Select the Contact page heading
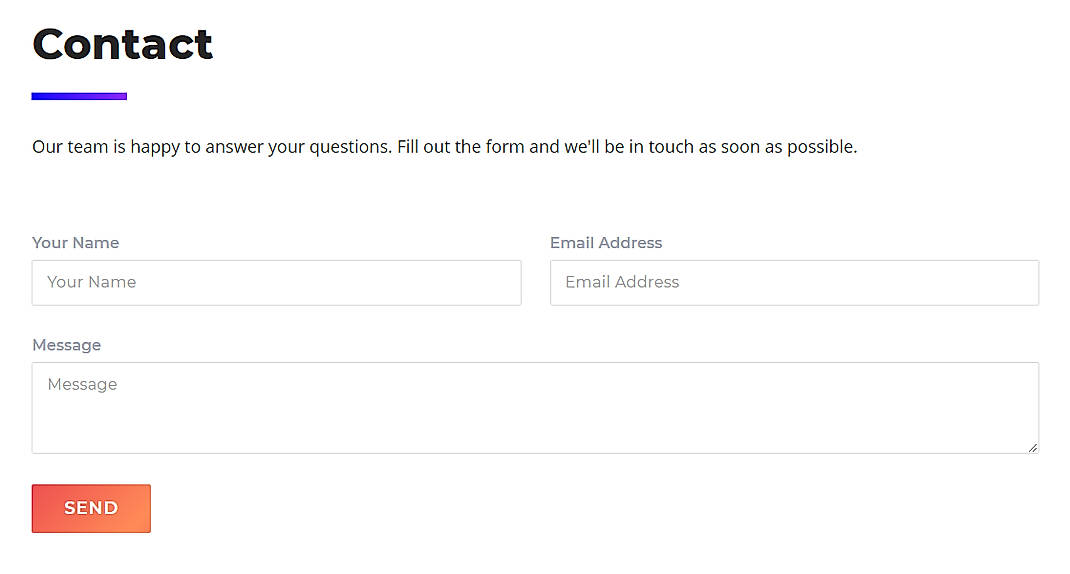The image size is (1070, 574). [123, 44]
